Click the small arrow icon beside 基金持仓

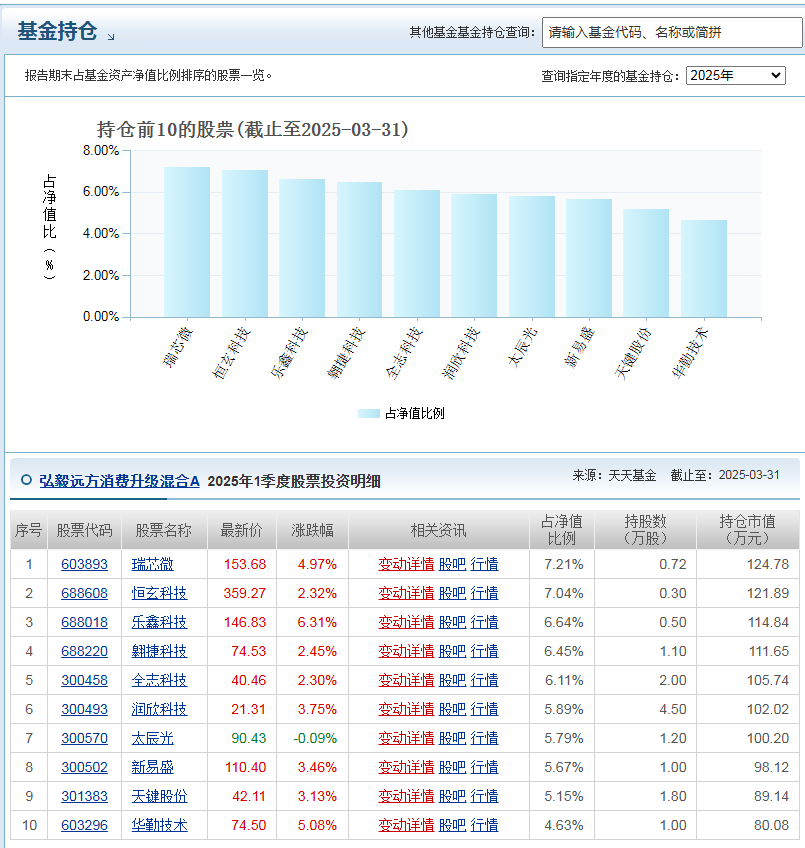point(111,37)
